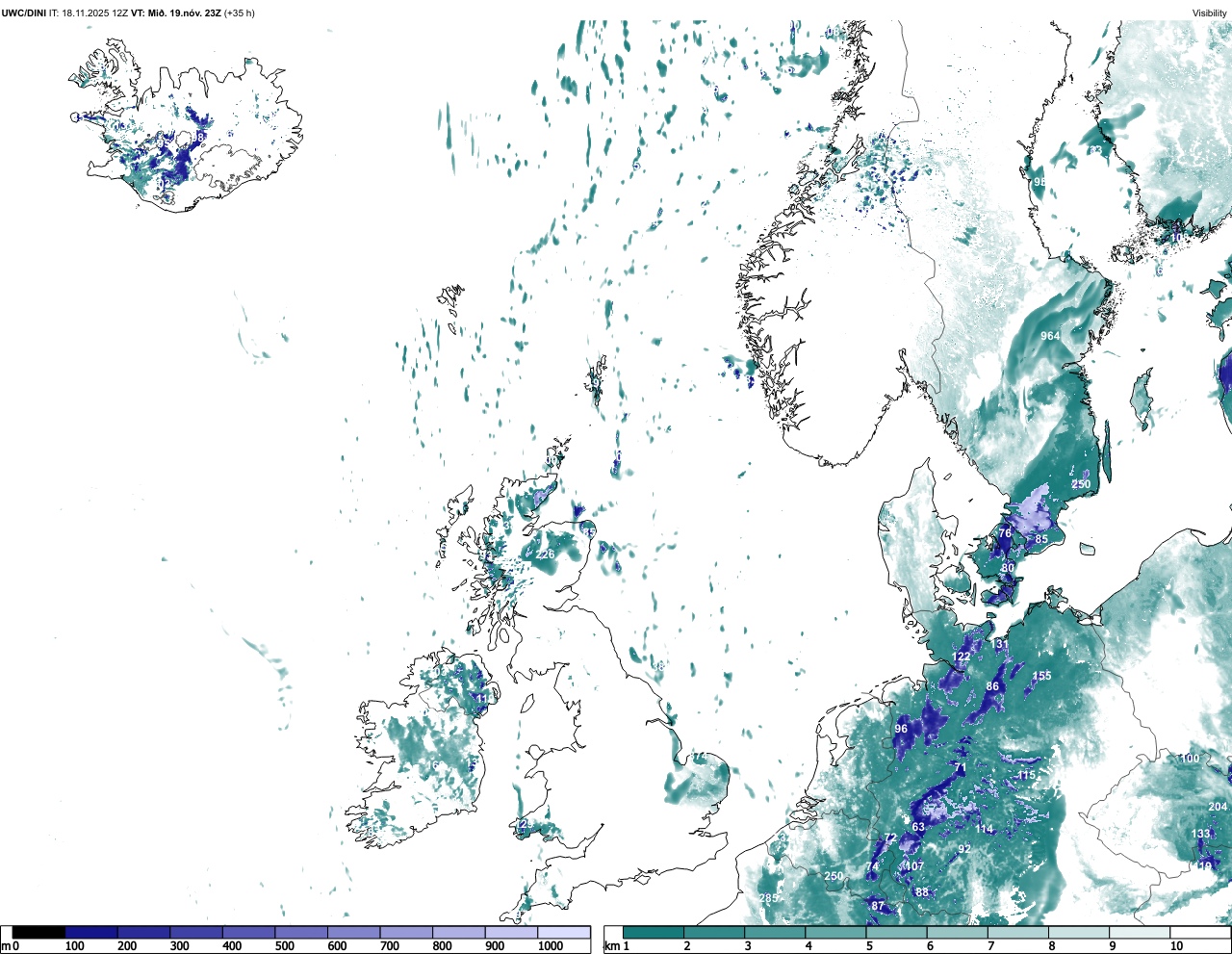Screen dimensions: 1232x954
Task: Click the '85' value near southern Sweden
Action: (x=1041, y=540)
